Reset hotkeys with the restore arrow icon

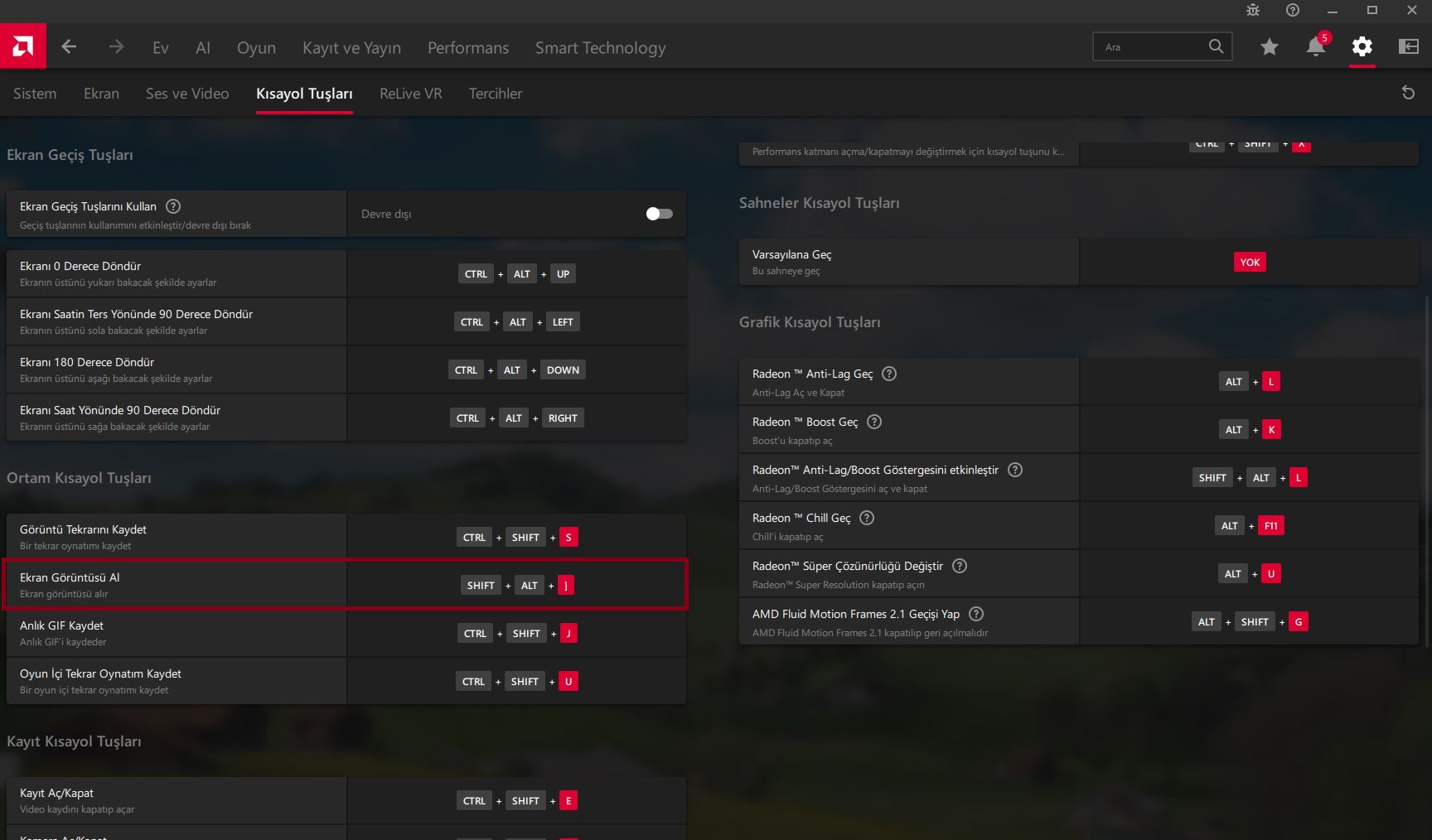click(1408, 93)
